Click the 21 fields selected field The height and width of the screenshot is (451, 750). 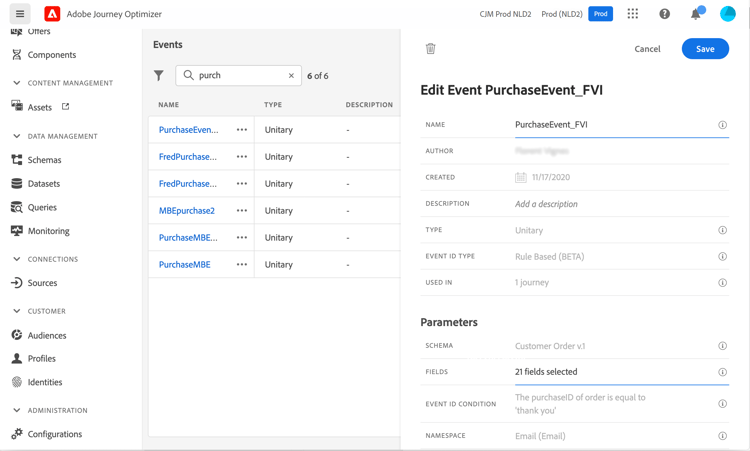(x=610, y=372)
